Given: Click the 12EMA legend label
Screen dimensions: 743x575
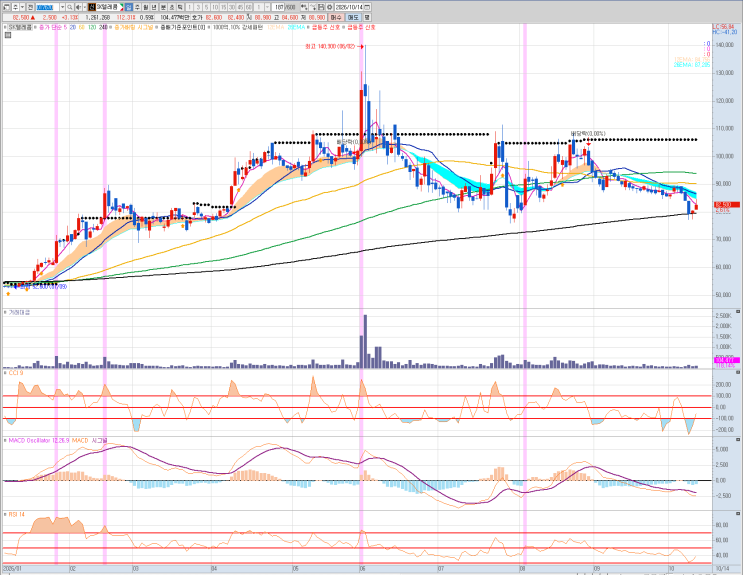Looking at the screenshot, I should (x=276, y=27).
